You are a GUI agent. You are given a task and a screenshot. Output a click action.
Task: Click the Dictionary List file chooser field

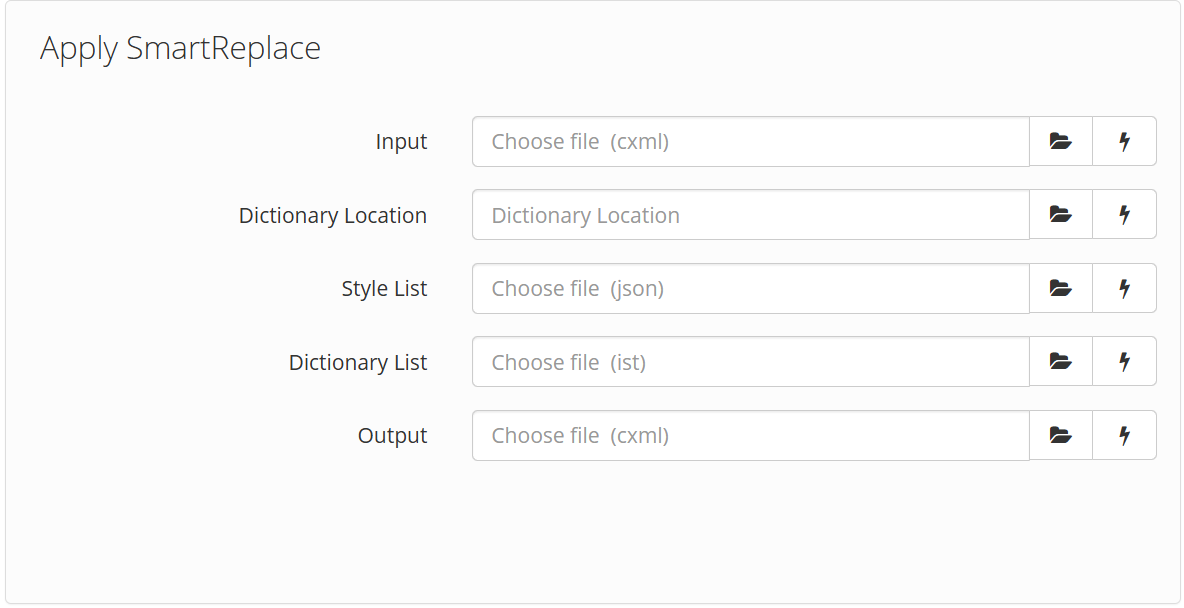750,361
